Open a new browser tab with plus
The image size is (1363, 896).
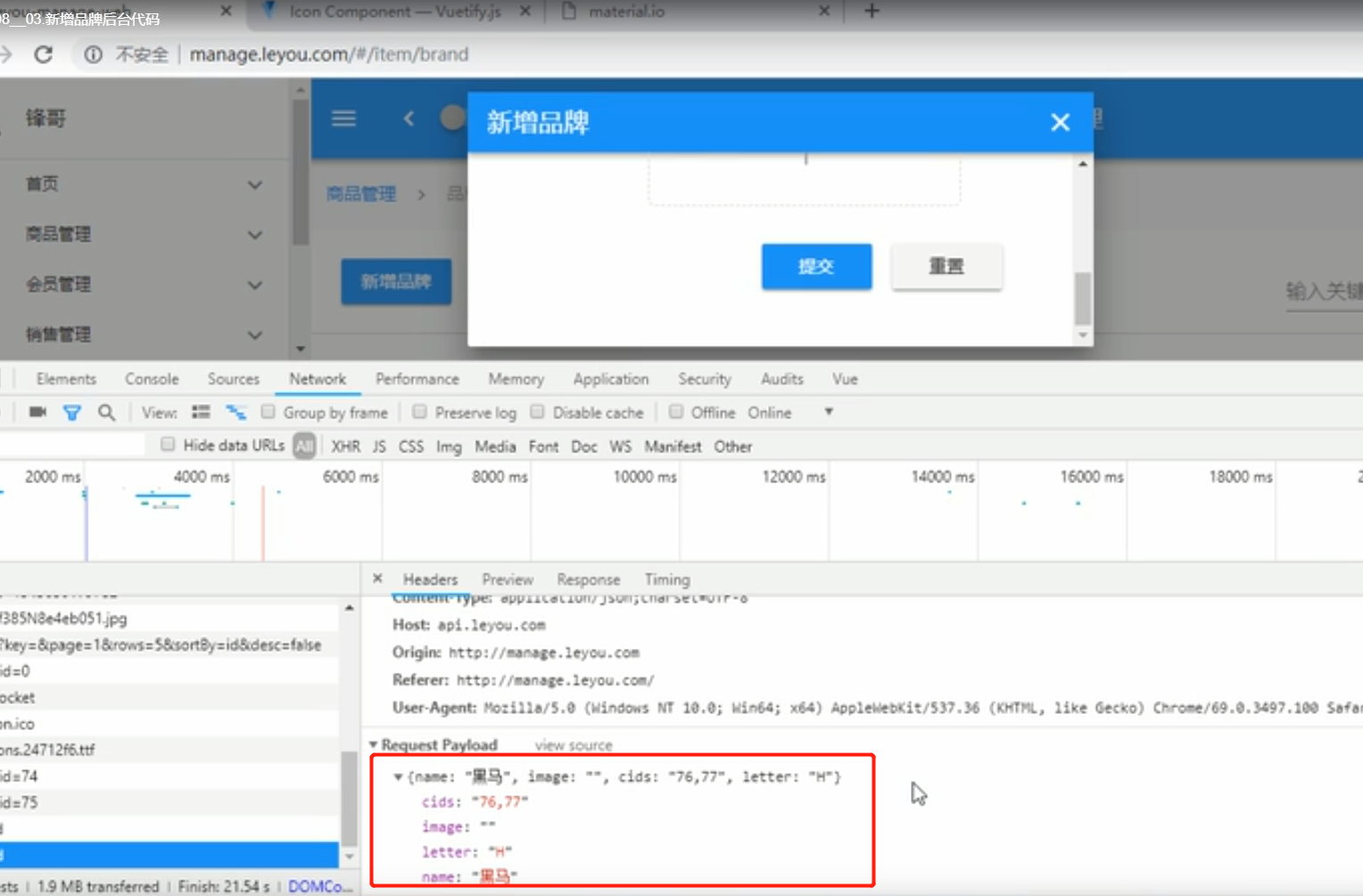pos(871,12)
